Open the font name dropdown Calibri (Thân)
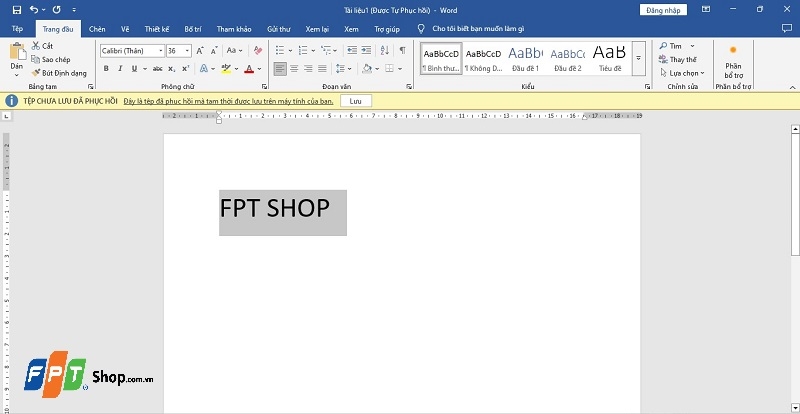Screen dimensions: 800x414 pyautogui.click(x=161, y=51)
